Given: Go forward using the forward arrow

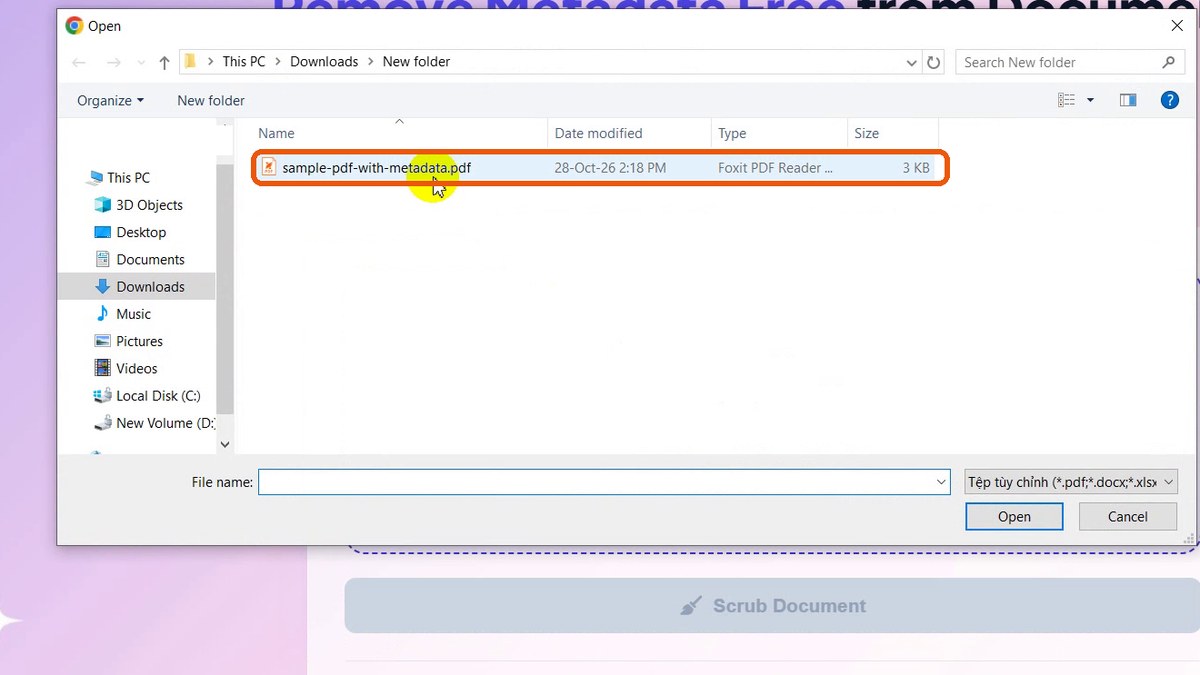Looking at the screenshot, I should pyautogui.click(x=114, y=62).
